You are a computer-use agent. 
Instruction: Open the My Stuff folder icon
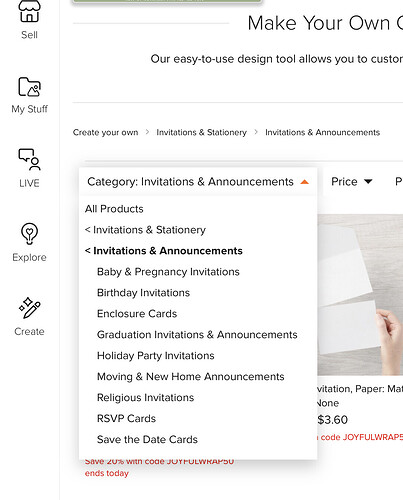click(x=29, y=87)
